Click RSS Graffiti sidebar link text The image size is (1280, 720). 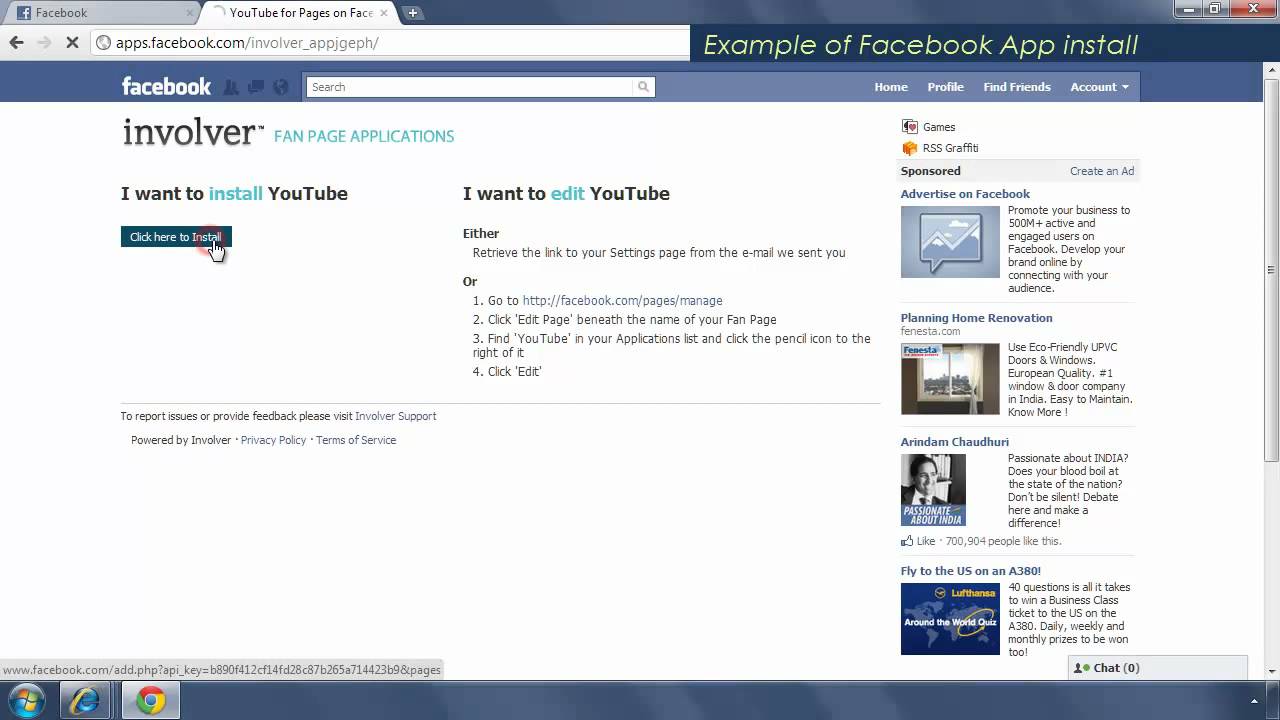click(x=950, y=148)
